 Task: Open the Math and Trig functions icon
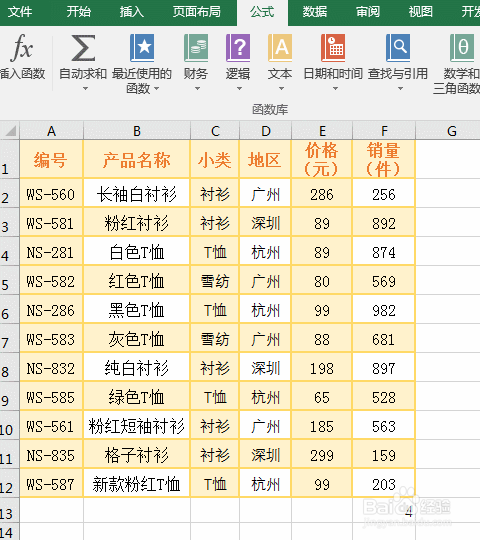coord(462,48)
